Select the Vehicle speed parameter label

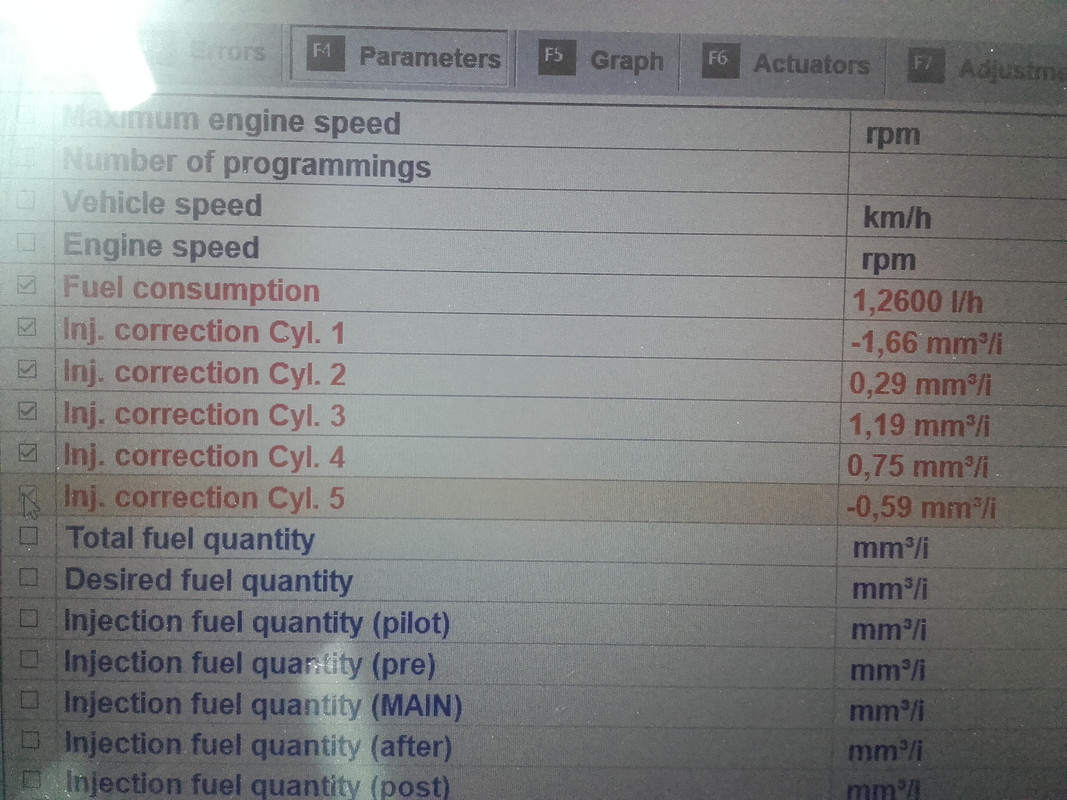tap(162, 204)
